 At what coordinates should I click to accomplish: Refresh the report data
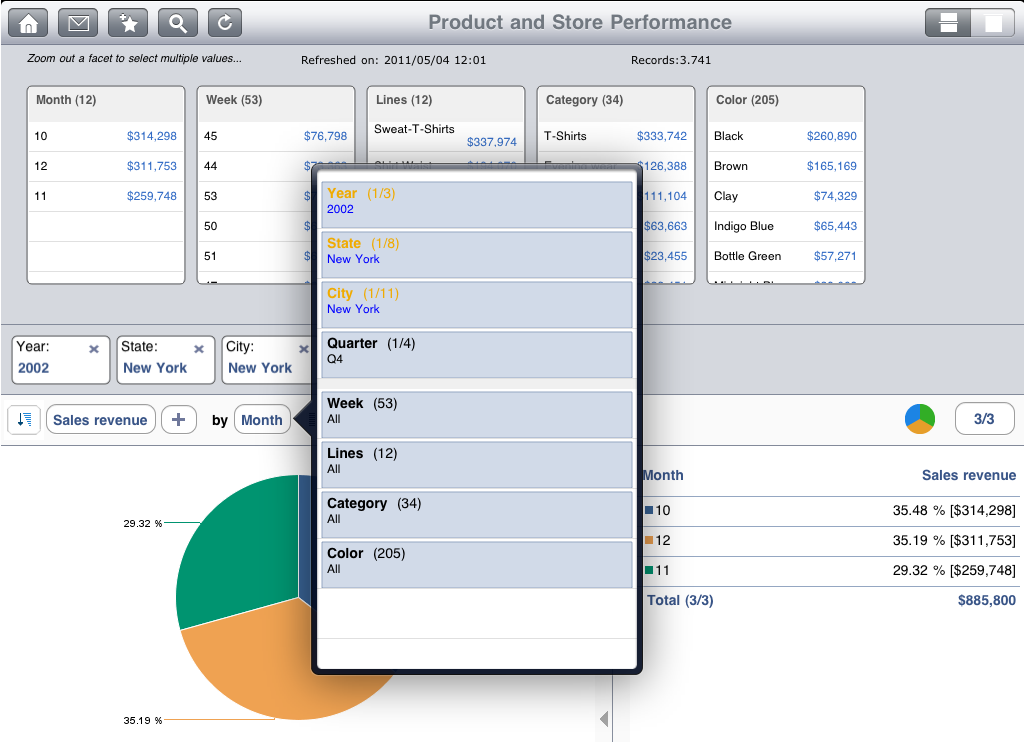224,22
